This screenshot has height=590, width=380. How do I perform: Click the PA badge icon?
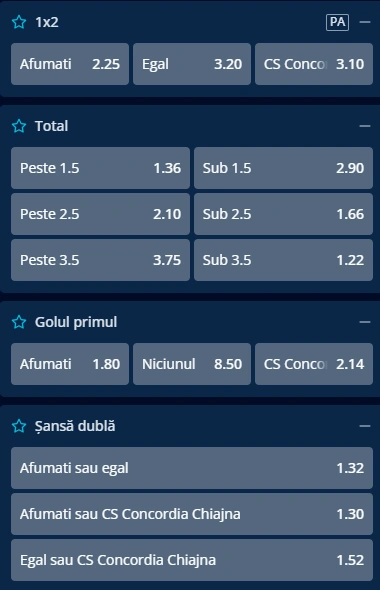coord(337,22)
